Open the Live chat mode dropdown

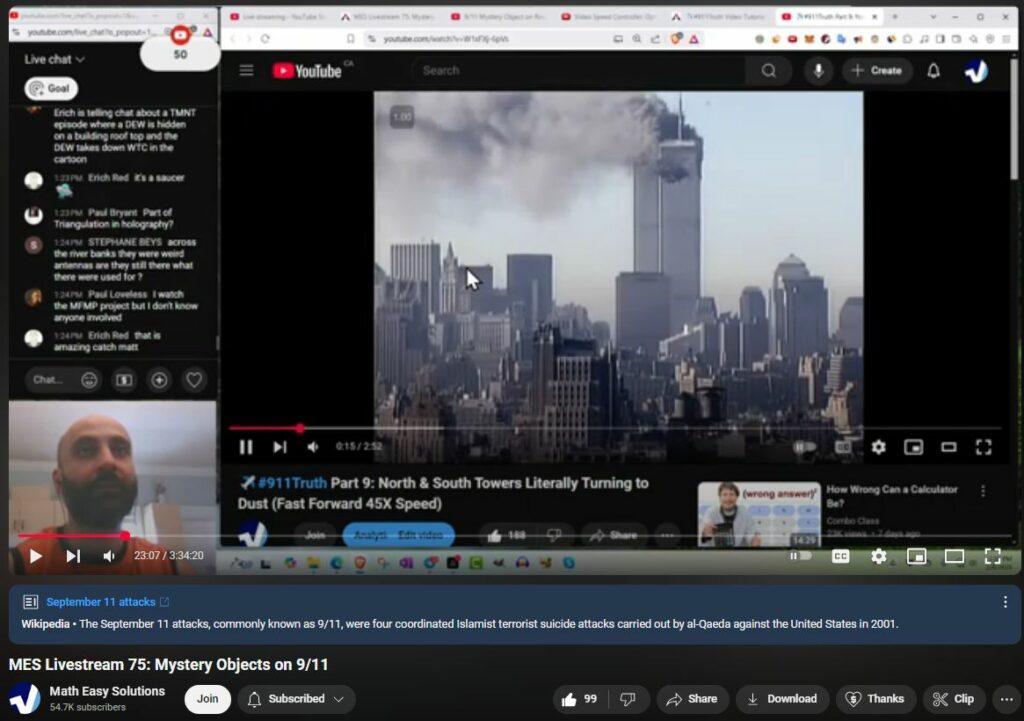55,60
